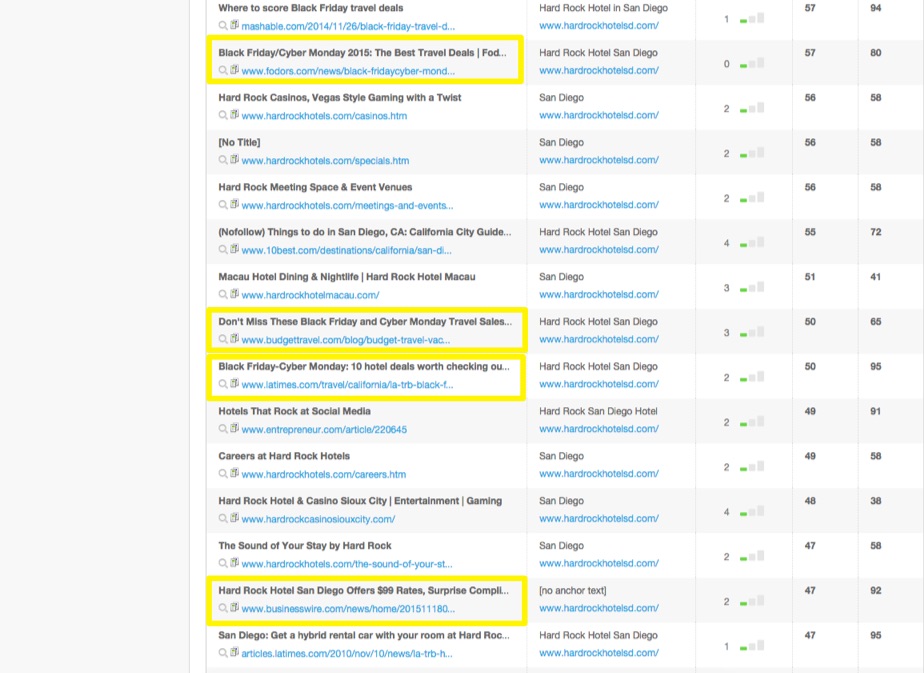The width and height of the screenshot is (924, 673).
Task: Open the hardrockhotels.com/careers.htm link
Action: point(324,474)
